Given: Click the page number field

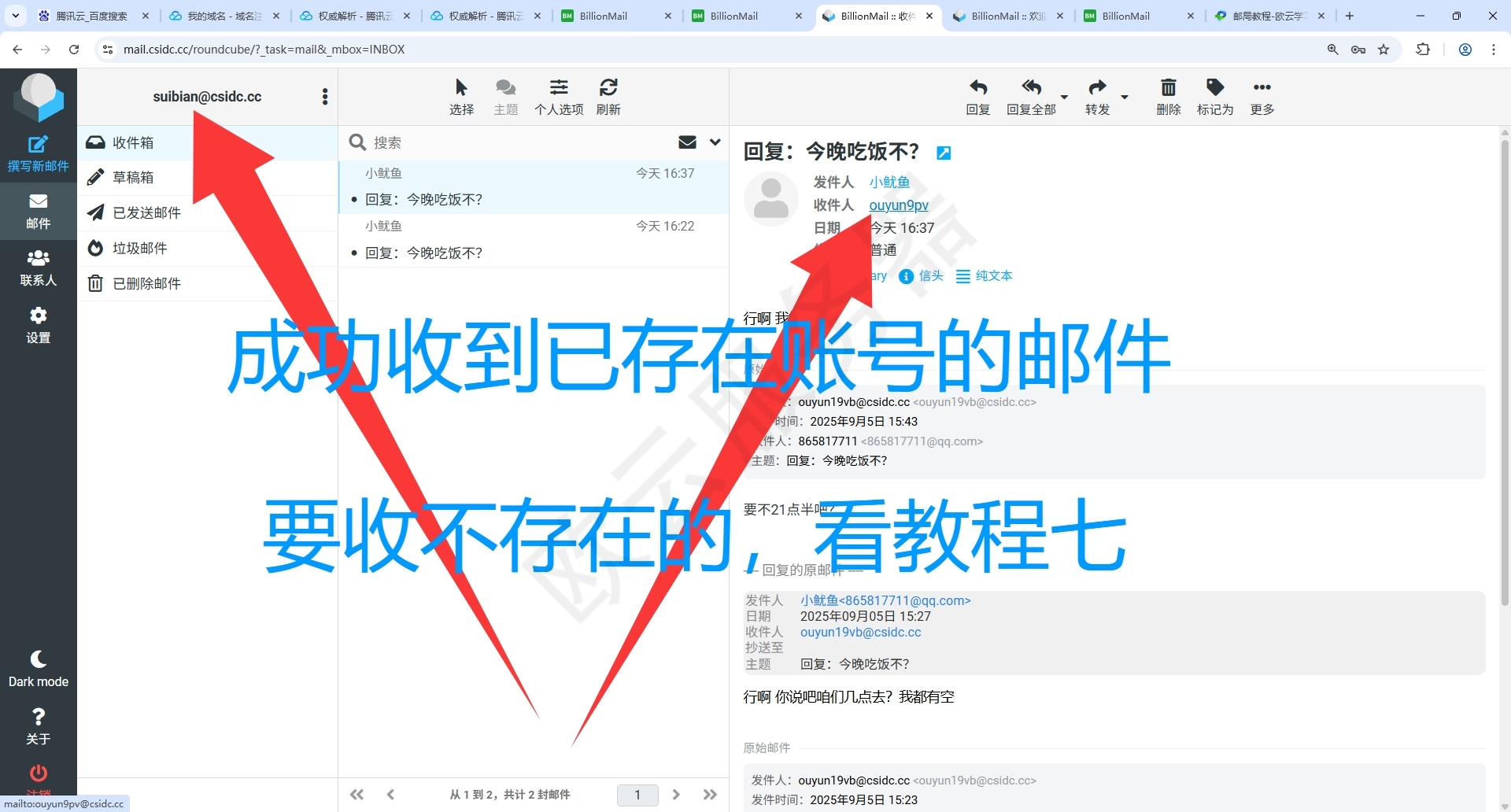Looking at the screenshot, I should pos(637,795).
